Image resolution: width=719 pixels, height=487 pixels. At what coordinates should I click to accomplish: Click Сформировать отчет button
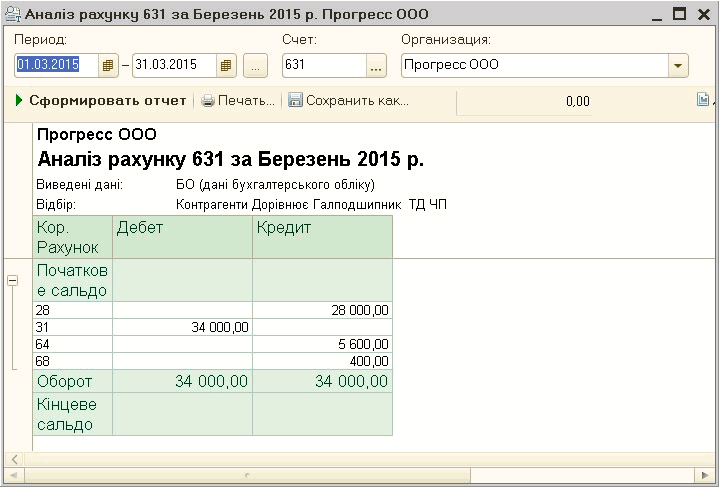tap(101, 100)
